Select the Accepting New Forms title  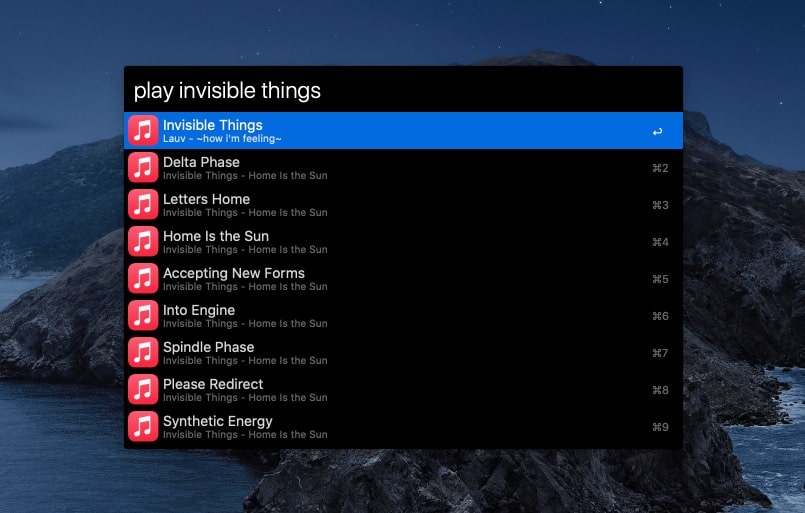pos(234,273)
